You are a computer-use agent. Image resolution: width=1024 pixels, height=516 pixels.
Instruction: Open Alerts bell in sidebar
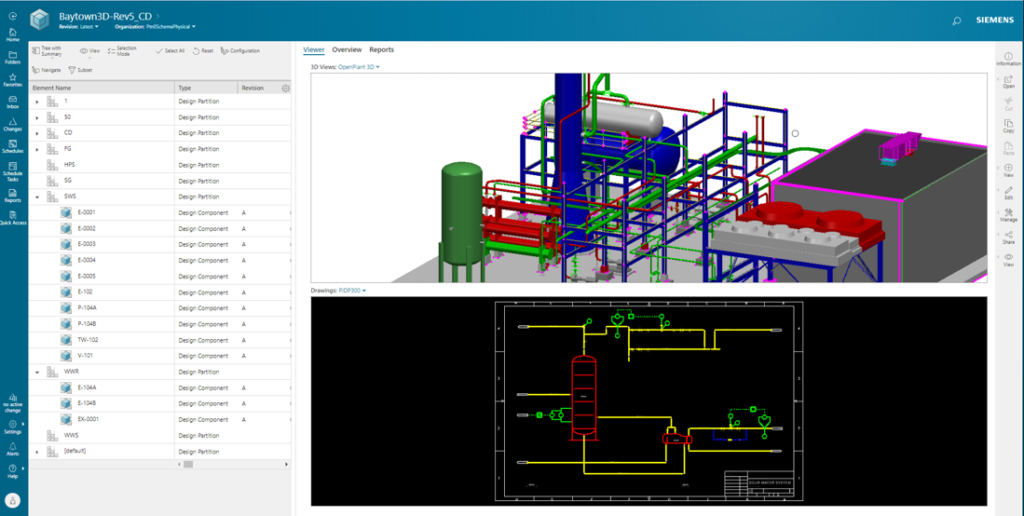pyautogui.click(x=13, y=449)
